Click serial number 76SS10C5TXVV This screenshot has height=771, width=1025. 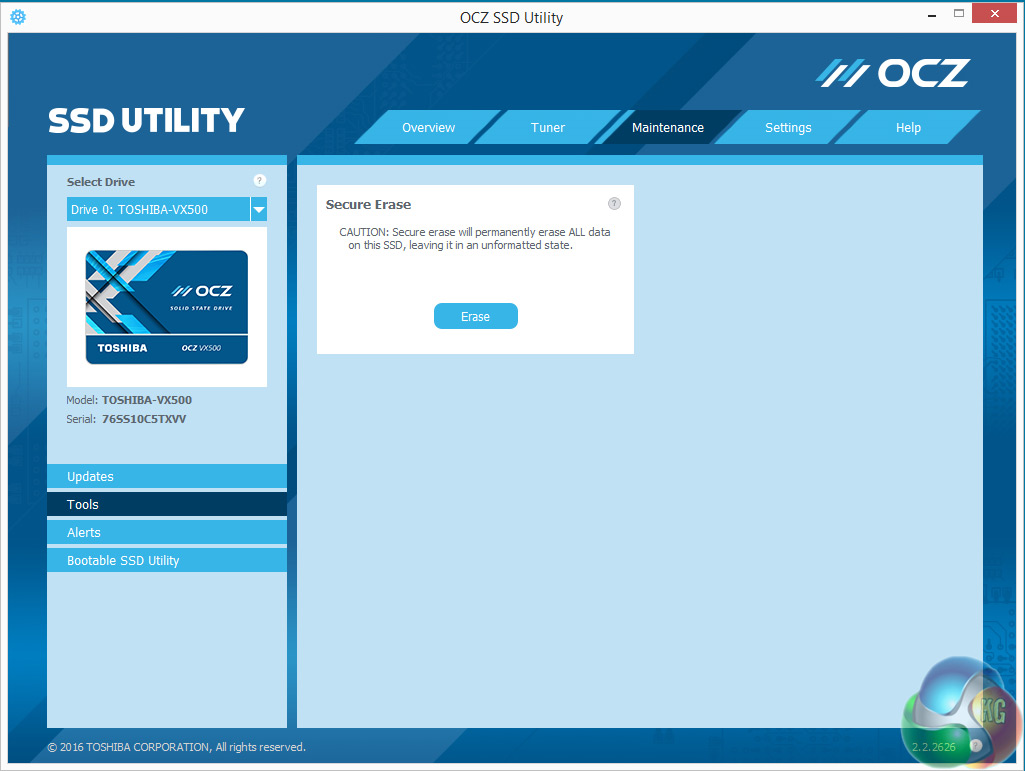[x=144, y=419]
